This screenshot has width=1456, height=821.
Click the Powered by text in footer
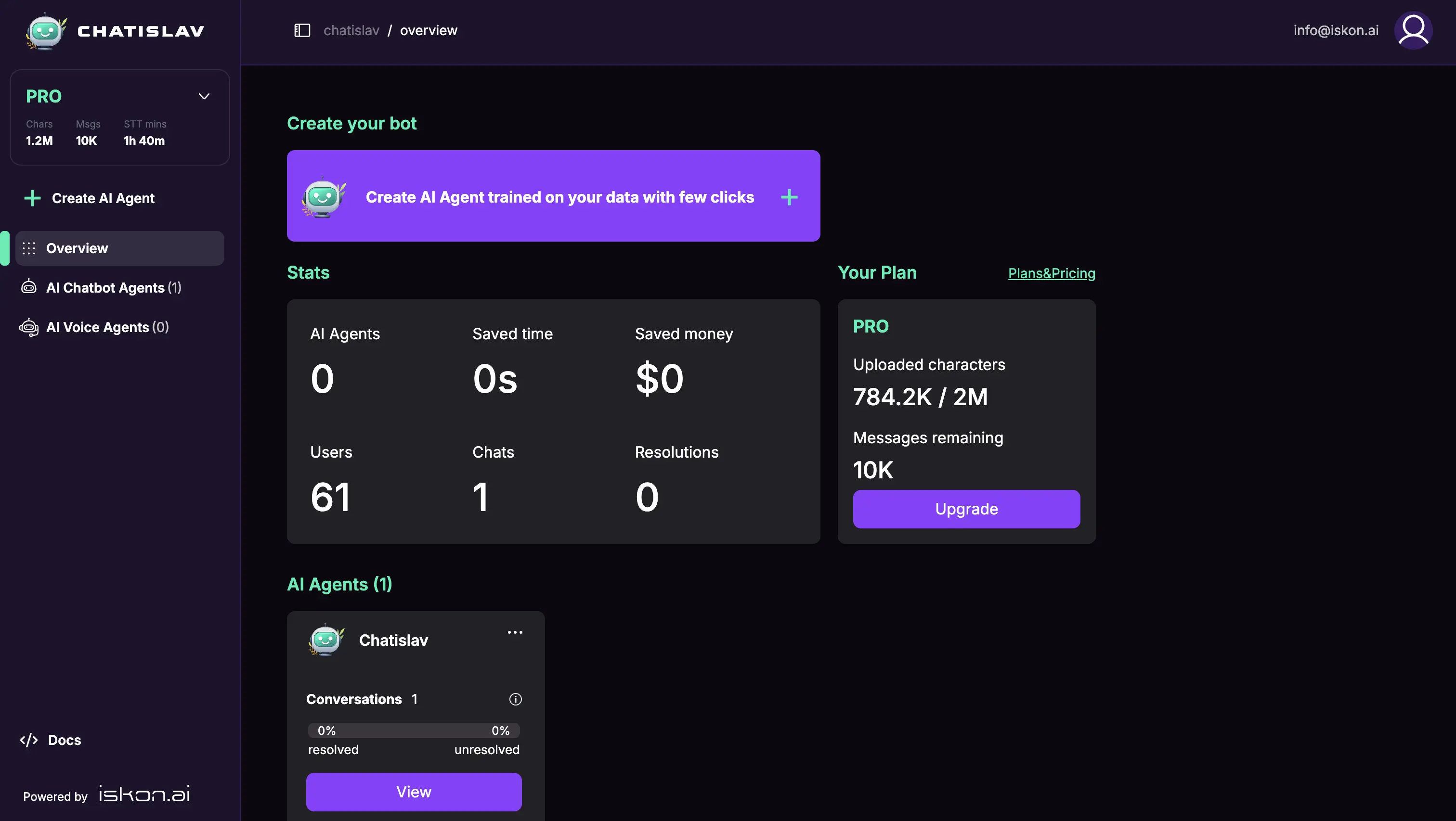(55, 797)
